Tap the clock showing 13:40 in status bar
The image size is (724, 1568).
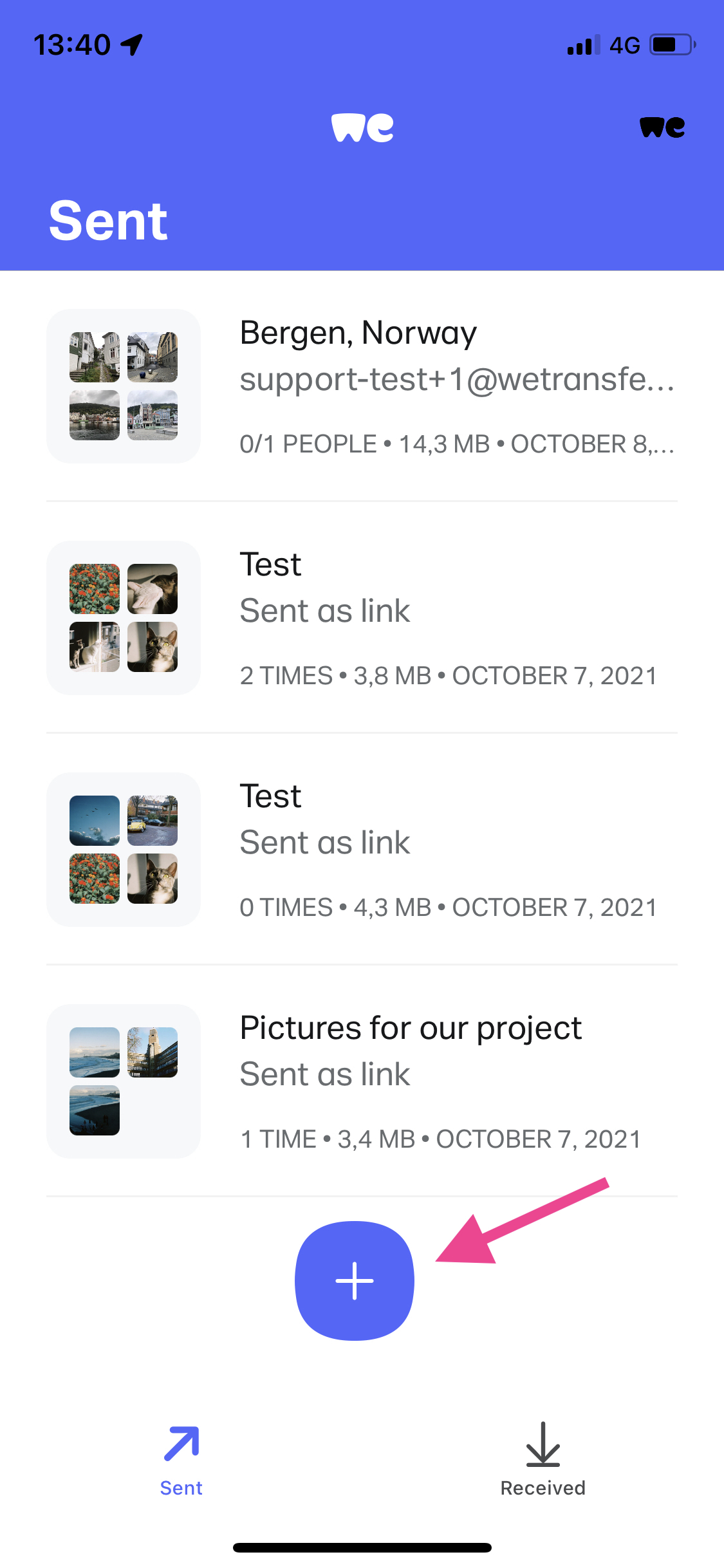[73, 44]
